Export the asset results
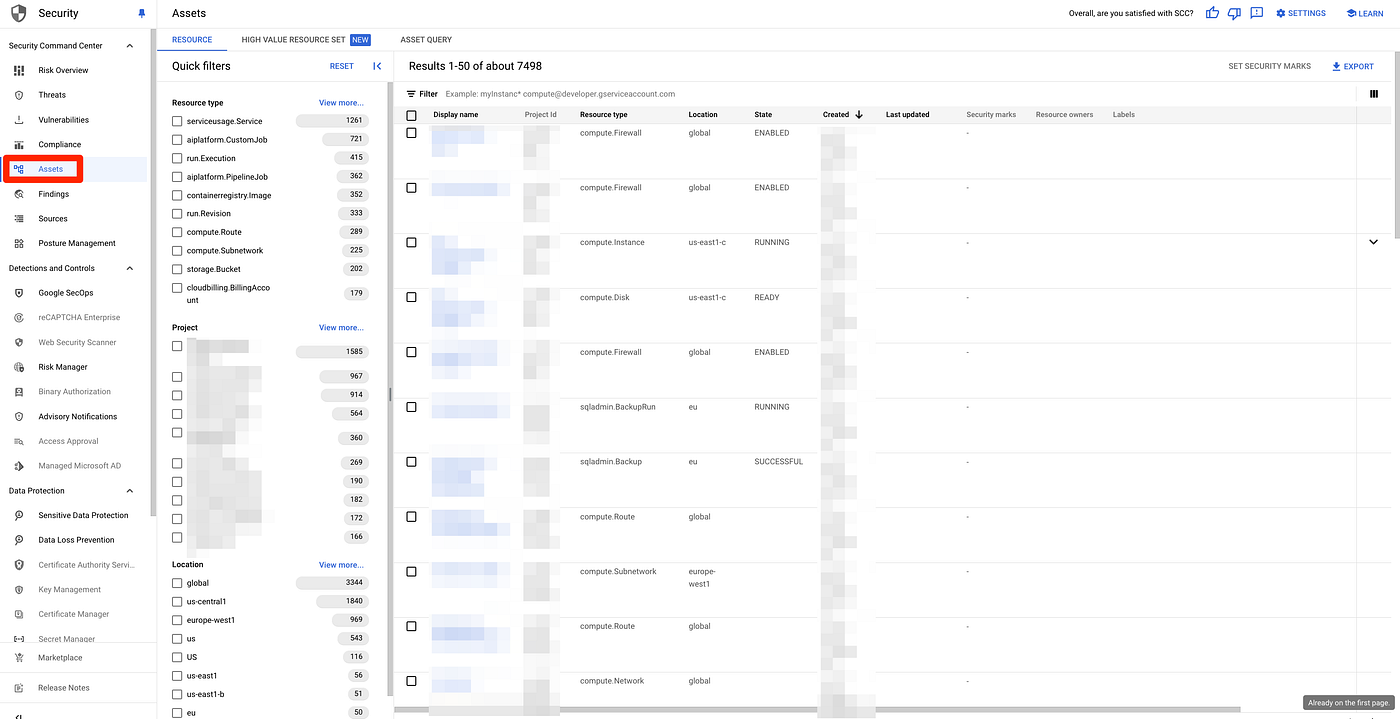The height and width of the screenshot is (719, 1400). pos(1353,66)
